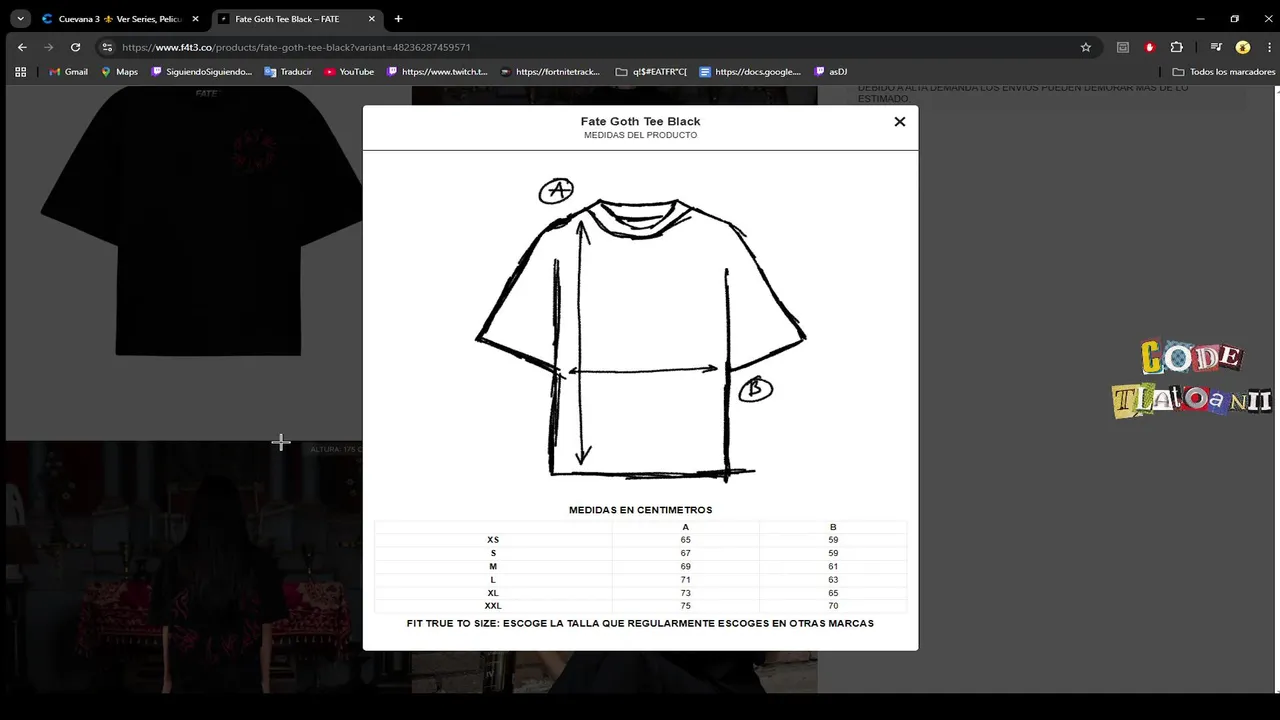Open the tab search dropdown
The image size is (1280, 720).
point(20,18)
